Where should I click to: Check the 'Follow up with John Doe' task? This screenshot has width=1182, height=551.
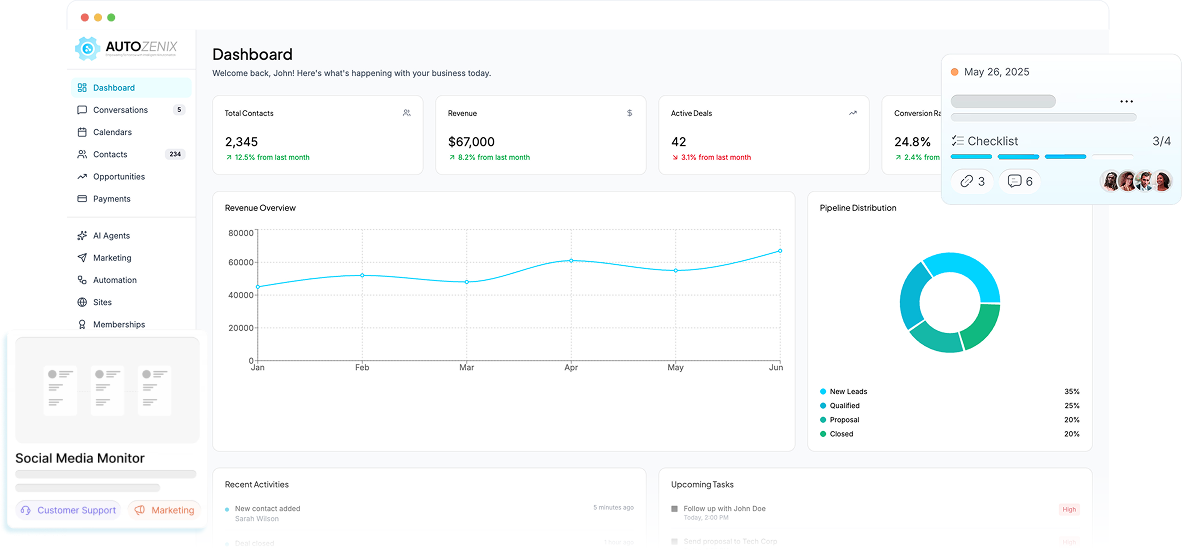tap(675, 509)
